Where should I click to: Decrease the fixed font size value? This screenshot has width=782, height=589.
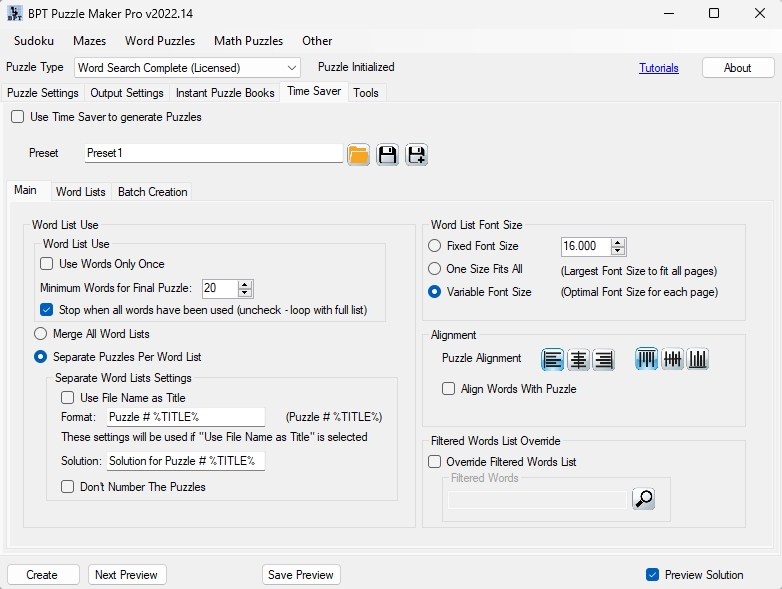[618, 251]
